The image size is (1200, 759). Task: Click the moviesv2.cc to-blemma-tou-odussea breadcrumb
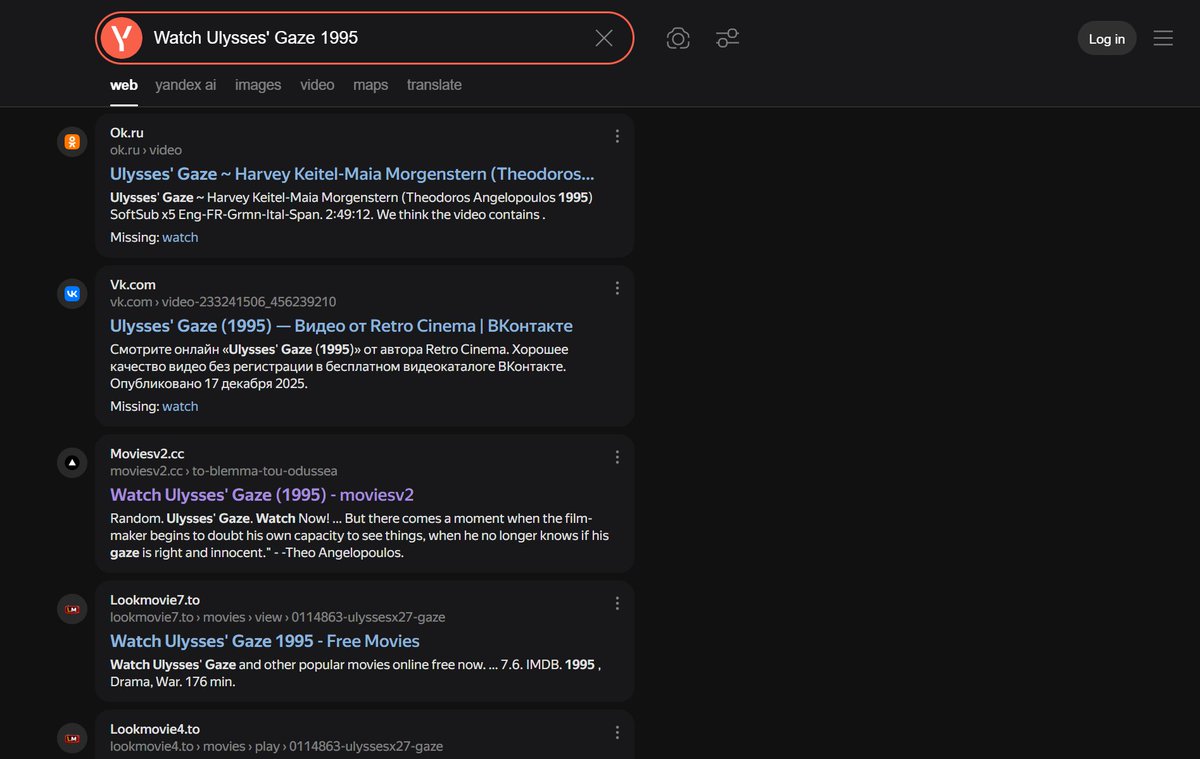224,471
